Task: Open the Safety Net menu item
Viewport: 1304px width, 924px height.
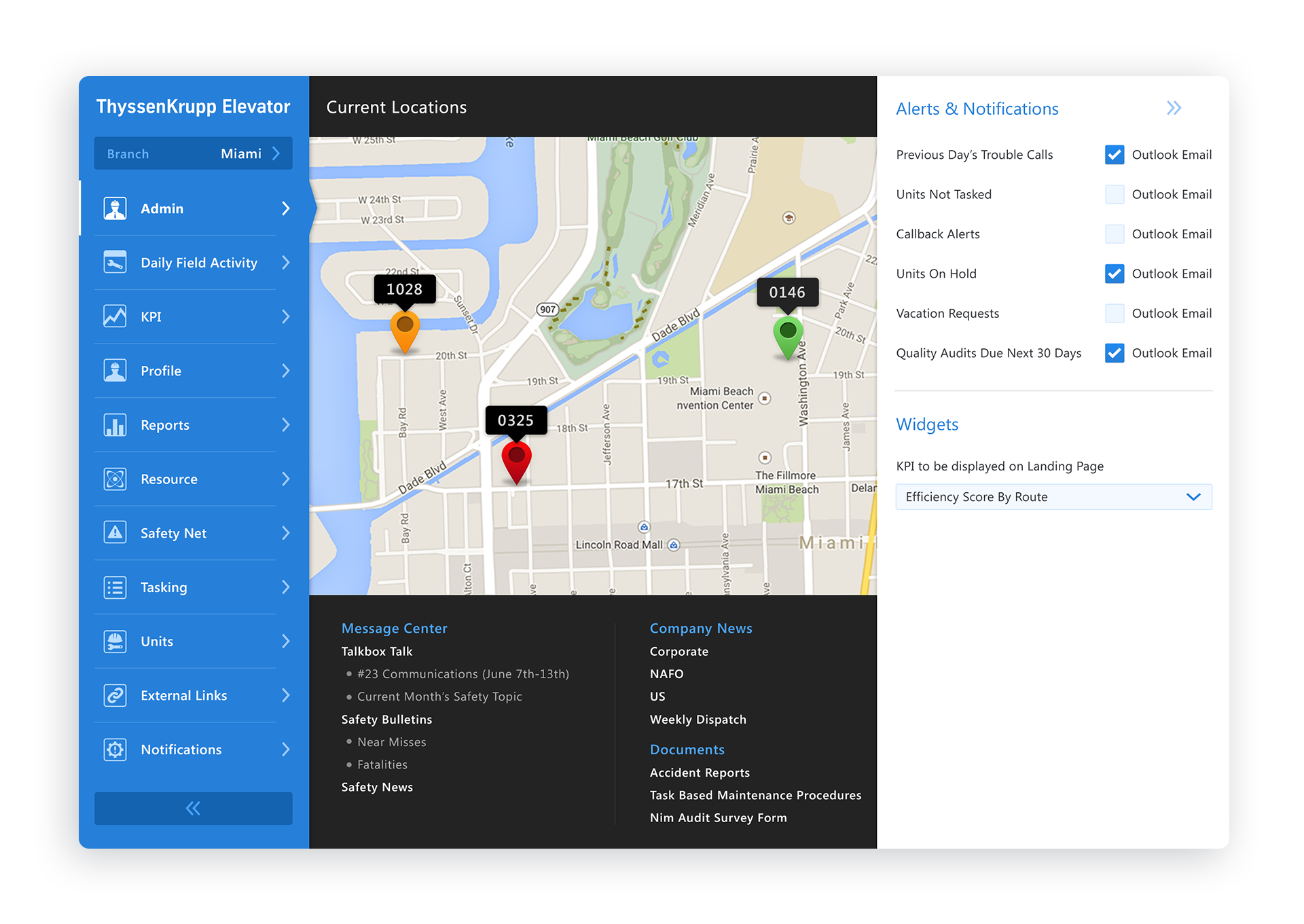Action: pos(194,533)
